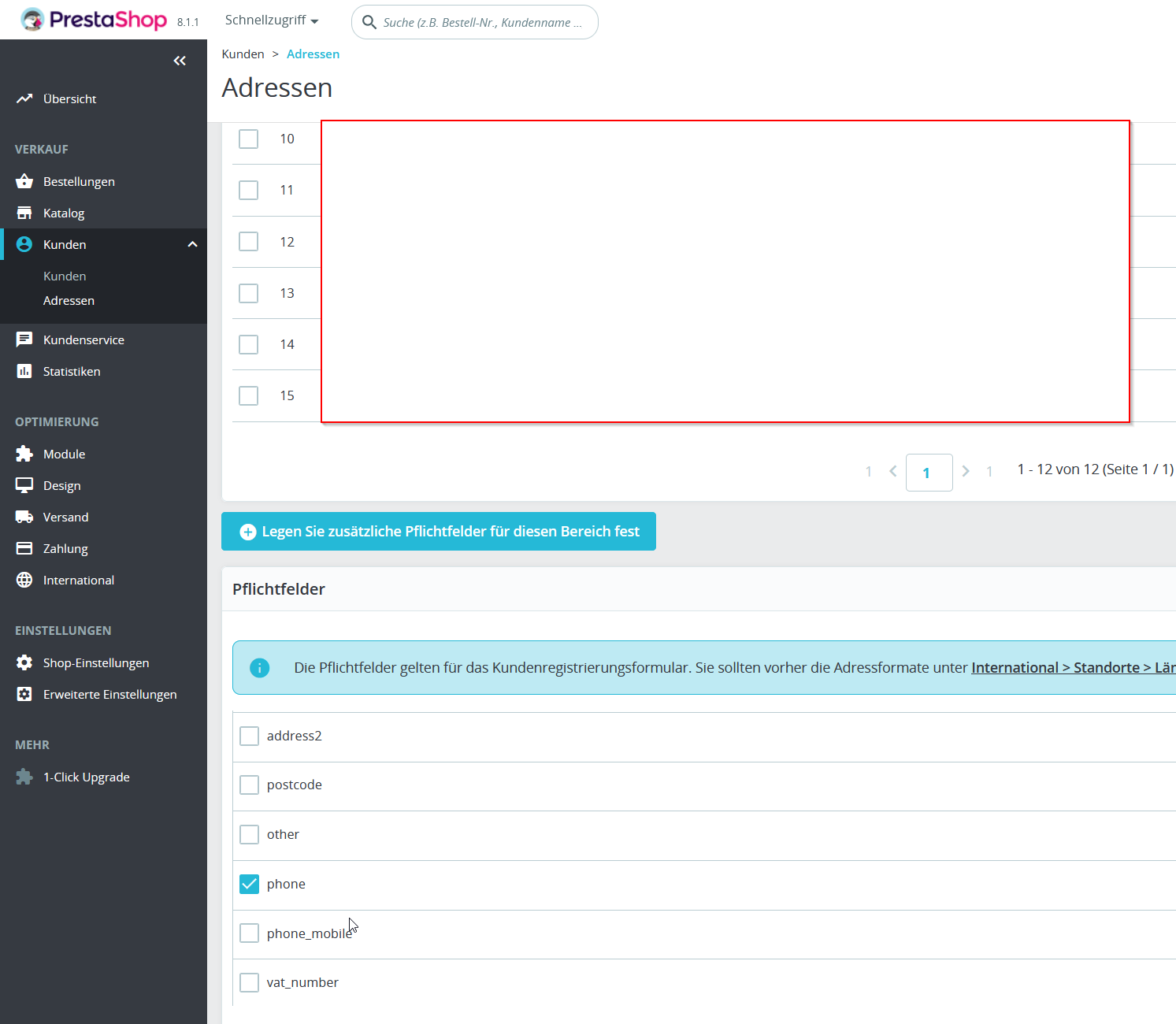Click the first page number 1
The height and width of the screenshot is (1024, 1176).
(868, 471)
